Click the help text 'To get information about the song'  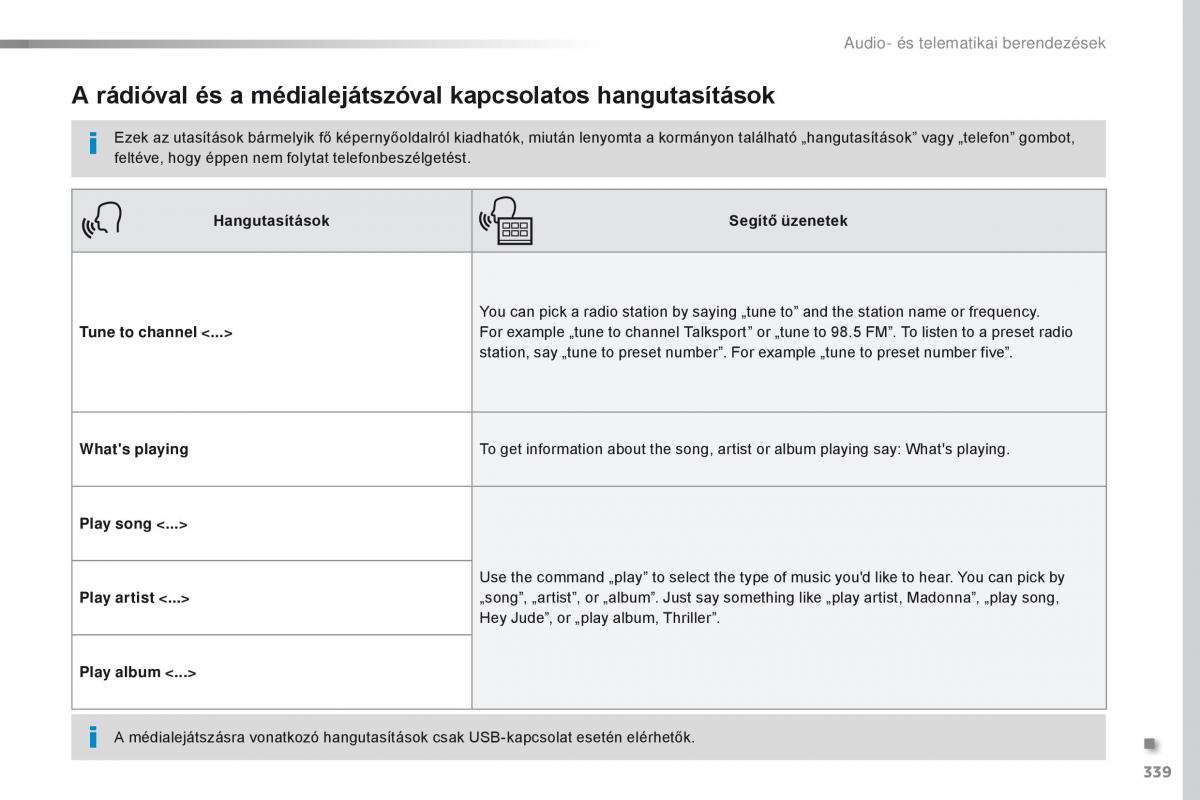point(745,449)
